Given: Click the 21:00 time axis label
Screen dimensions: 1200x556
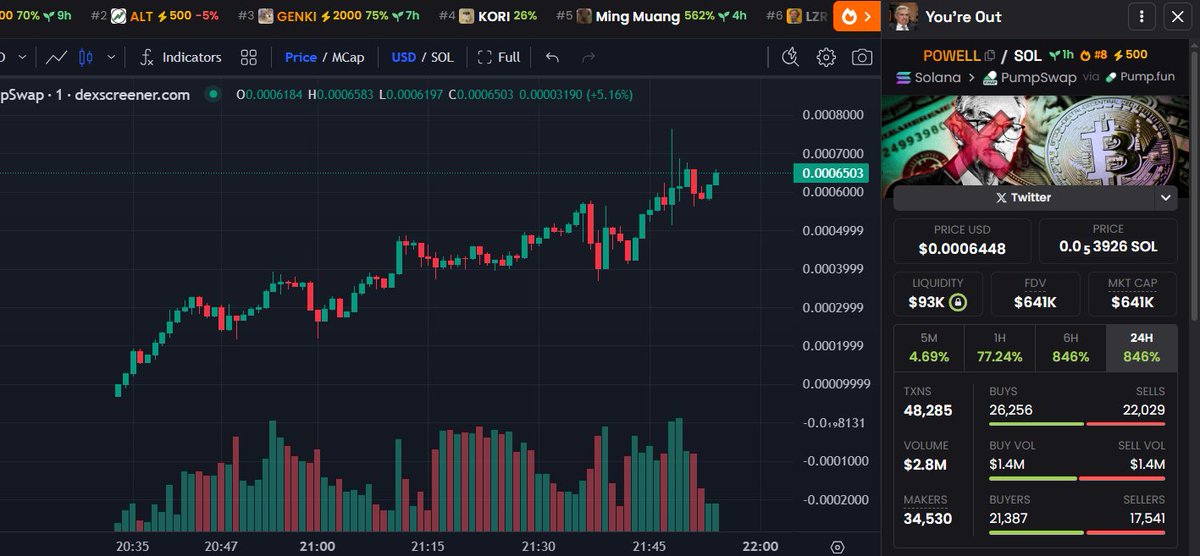Looking at the screenshot, I should pos(317,547).
